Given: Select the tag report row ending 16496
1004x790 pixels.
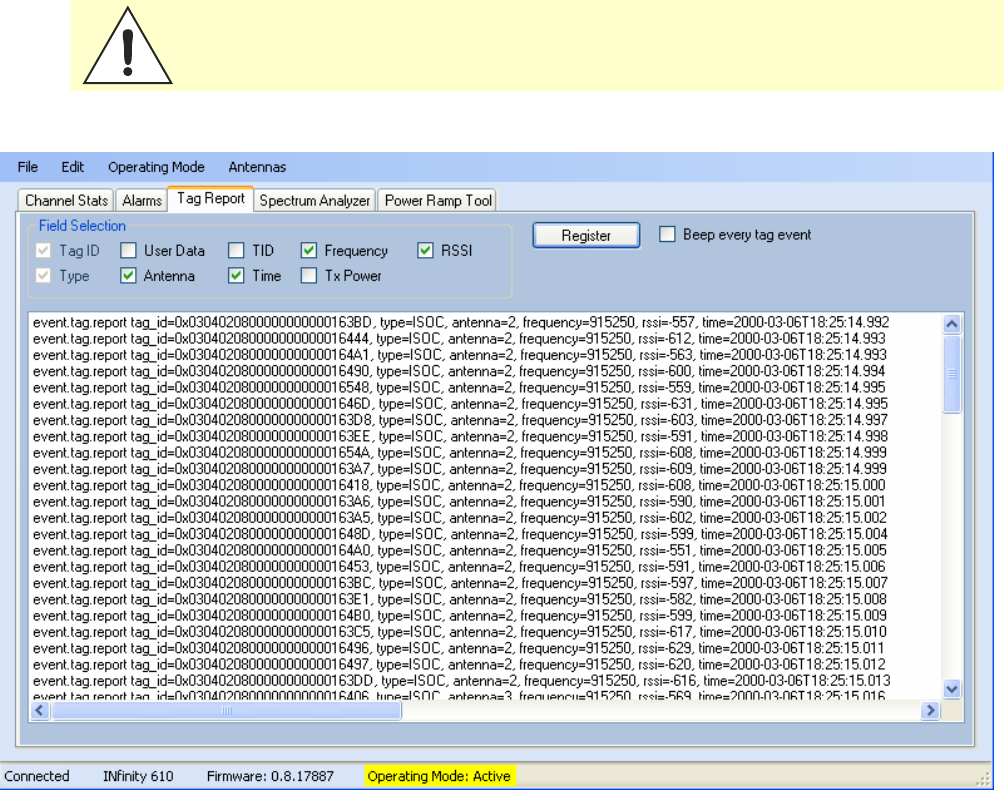Looking at the screenshot, I should pyautogui.click(x=459, y=649).
